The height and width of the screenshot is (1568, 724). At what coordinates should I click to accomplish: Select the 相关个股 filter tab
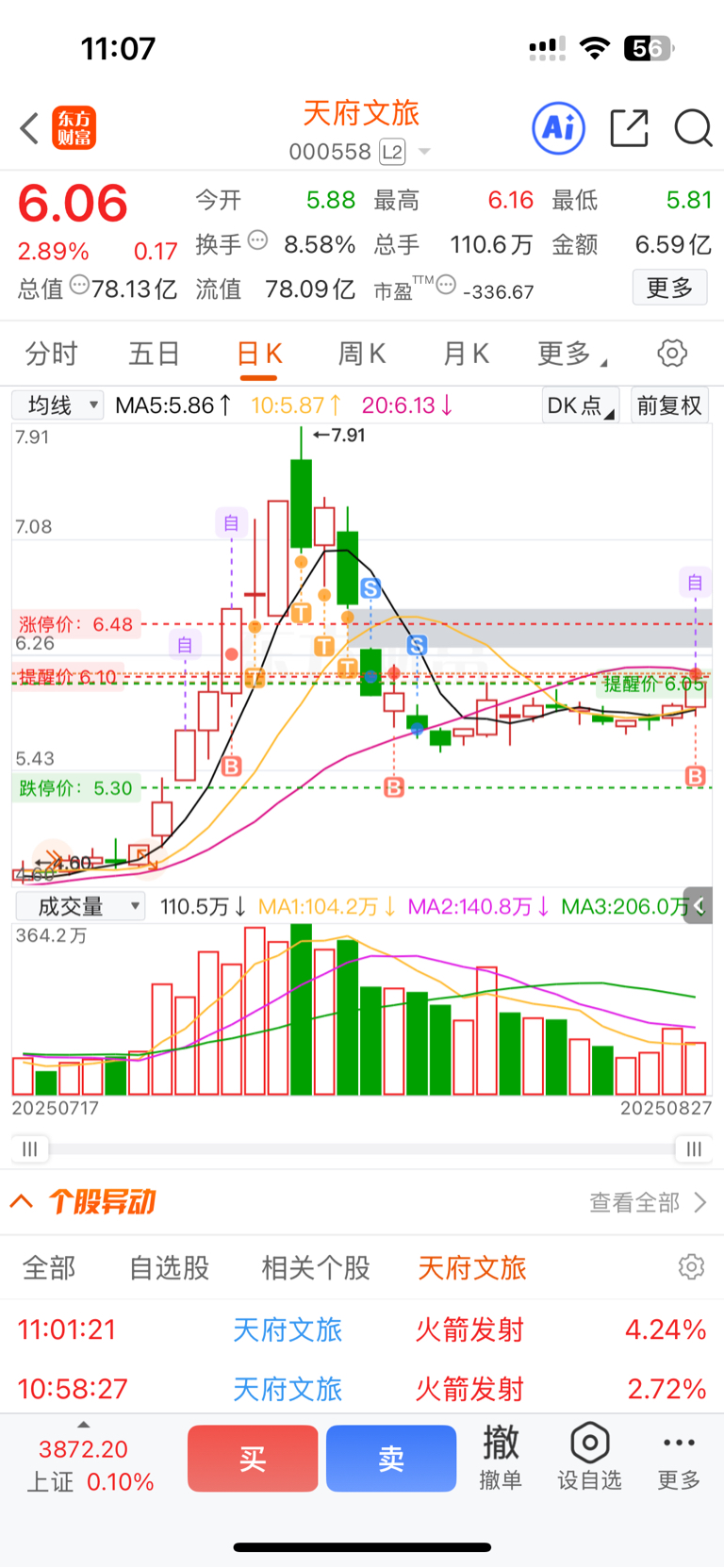coord(316,1267)
